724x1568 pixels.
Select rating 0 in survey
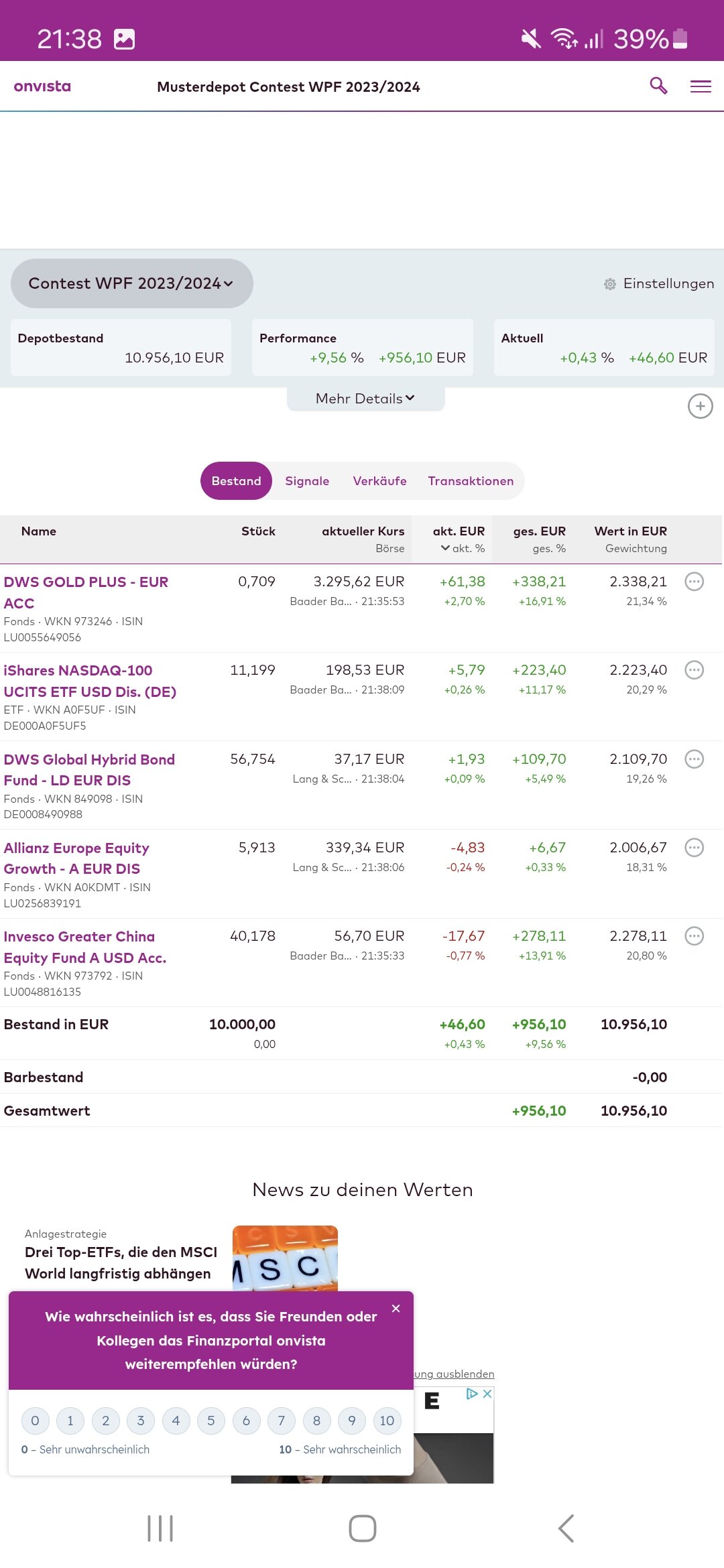35,1421
